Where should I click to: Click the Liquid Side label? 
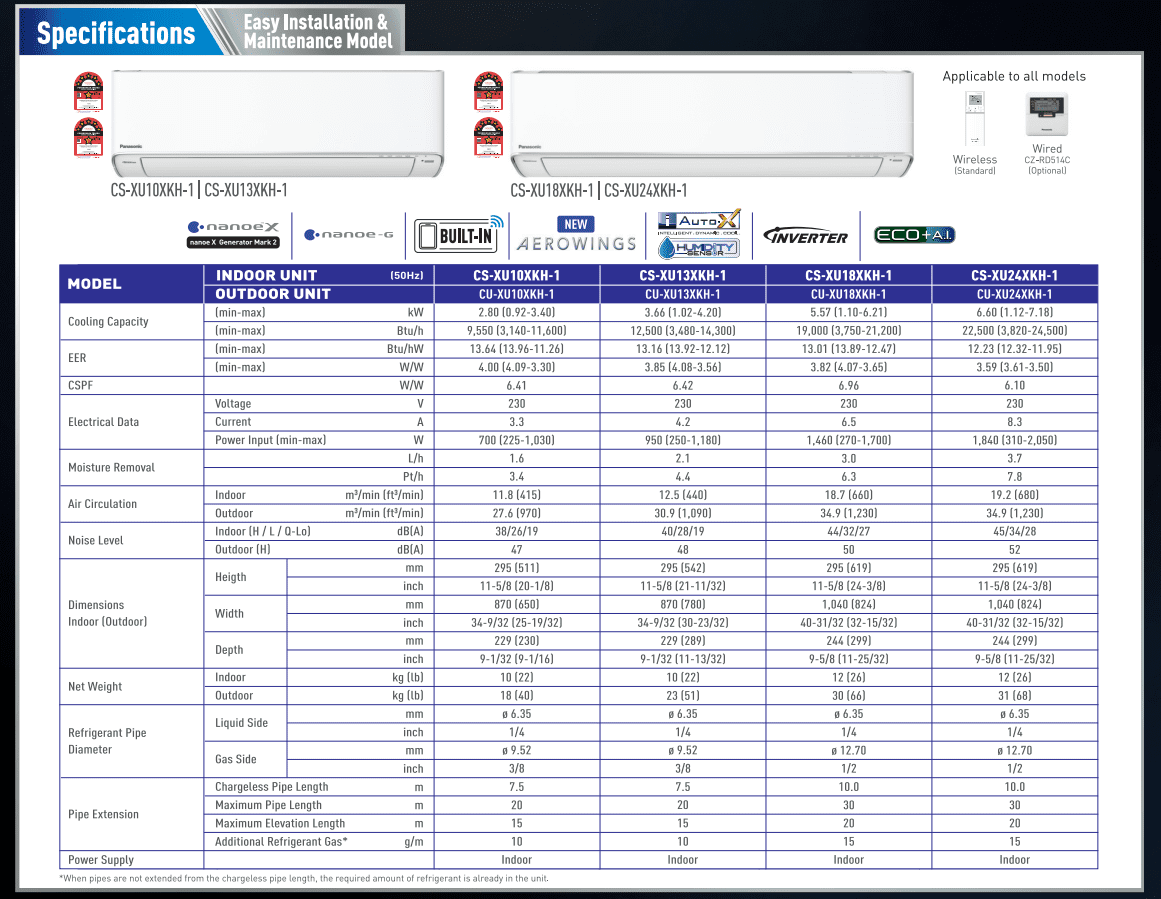(x=241, y=723)
